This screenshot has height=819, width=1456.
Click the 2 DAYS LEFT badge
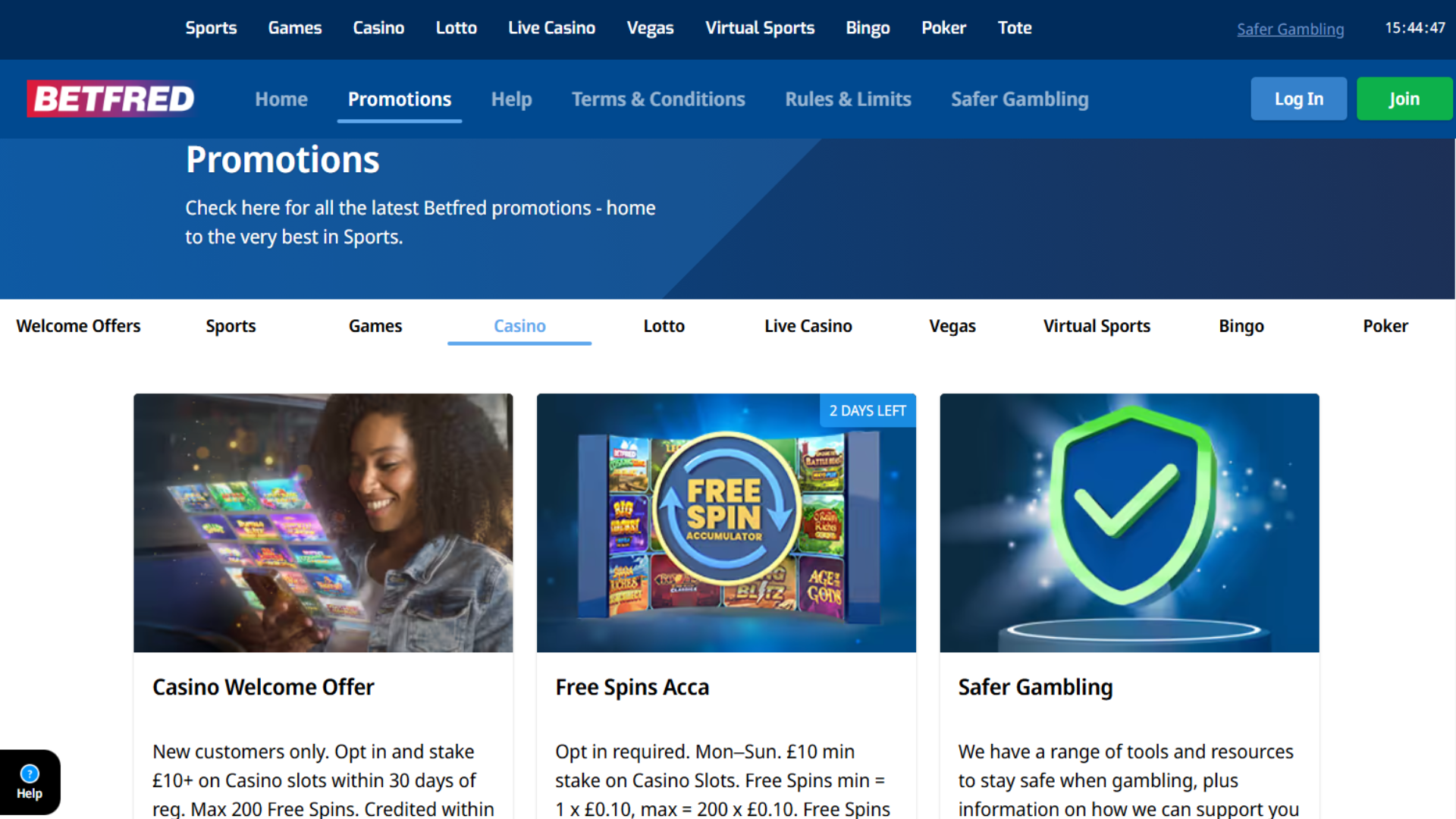(x=868, y=410)
